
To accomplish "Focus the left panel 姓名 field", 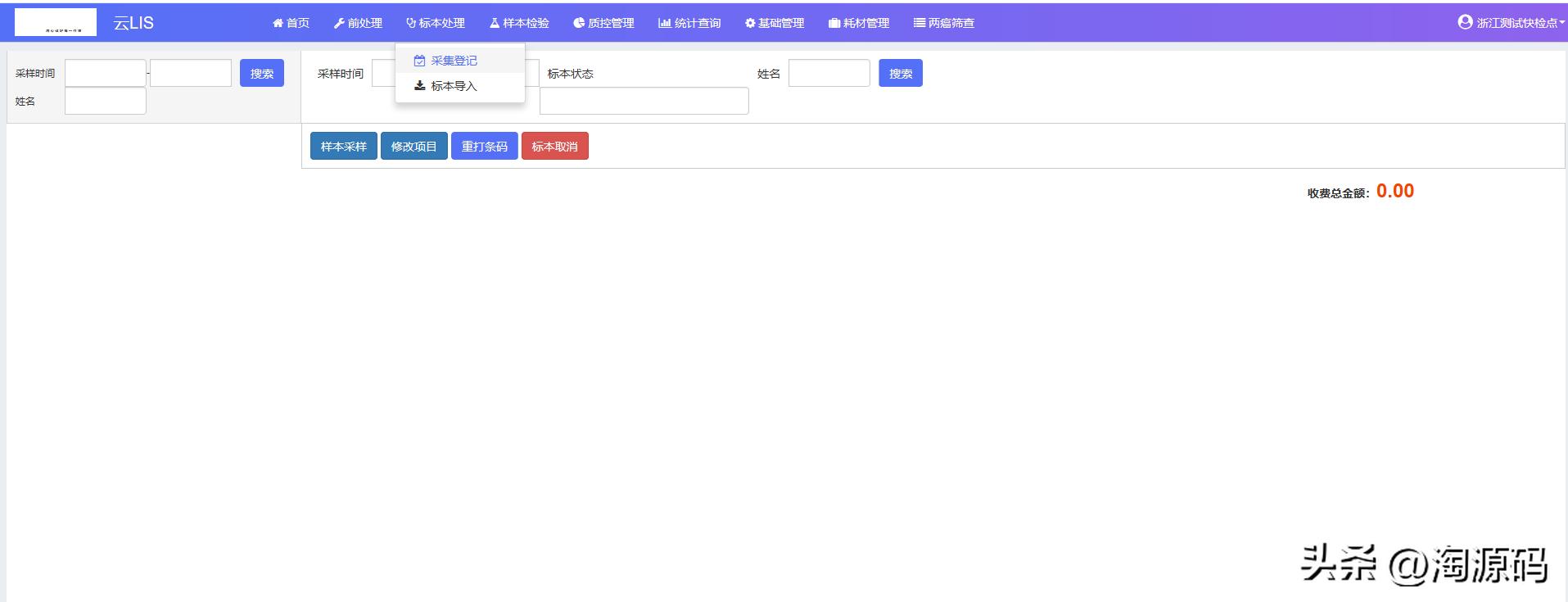I will point(106,101).
